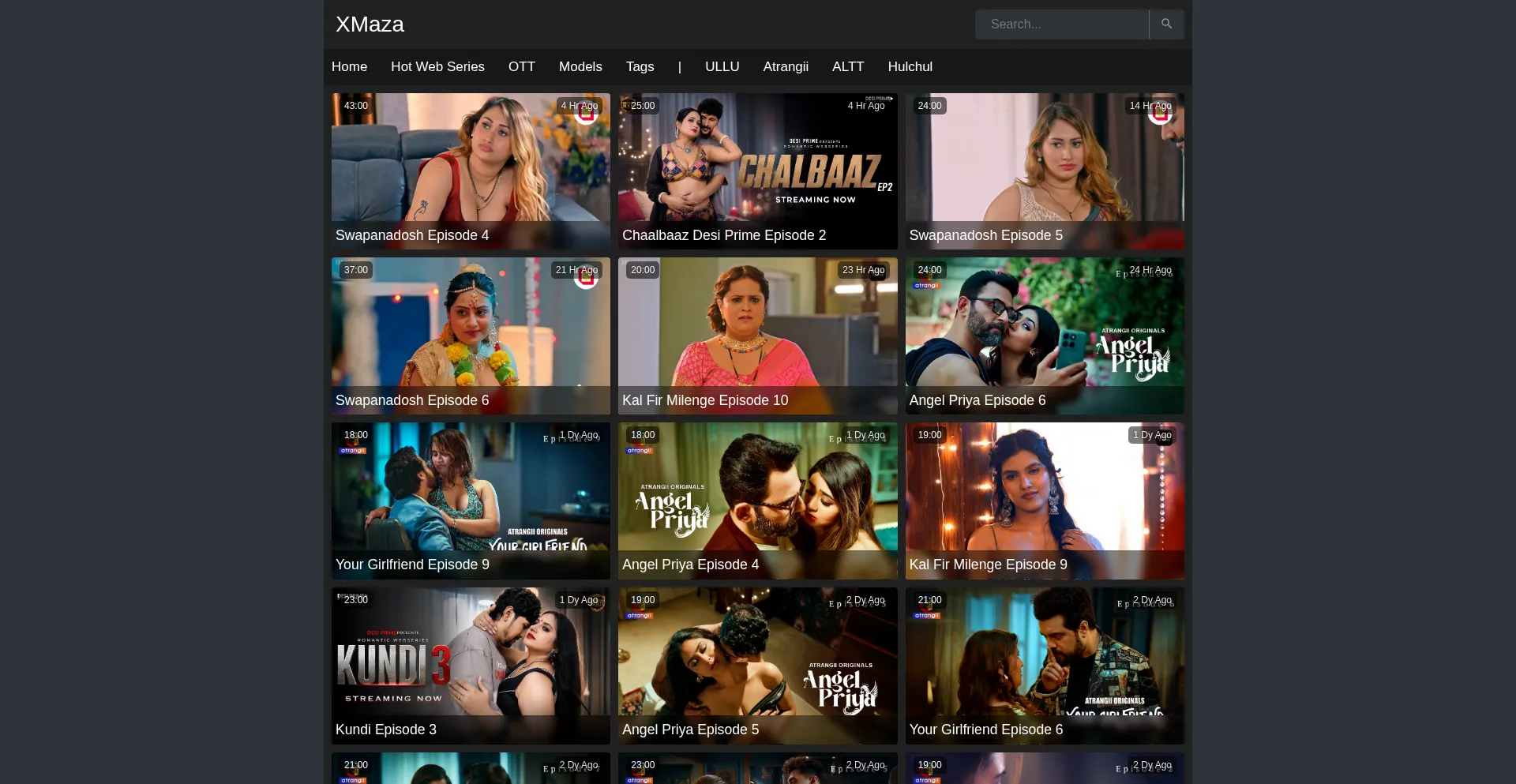Click the 21:00 duration on Your Girlfriend Episode 6
This screenshot has height=784, width=1516.
(x=929, y=600)
